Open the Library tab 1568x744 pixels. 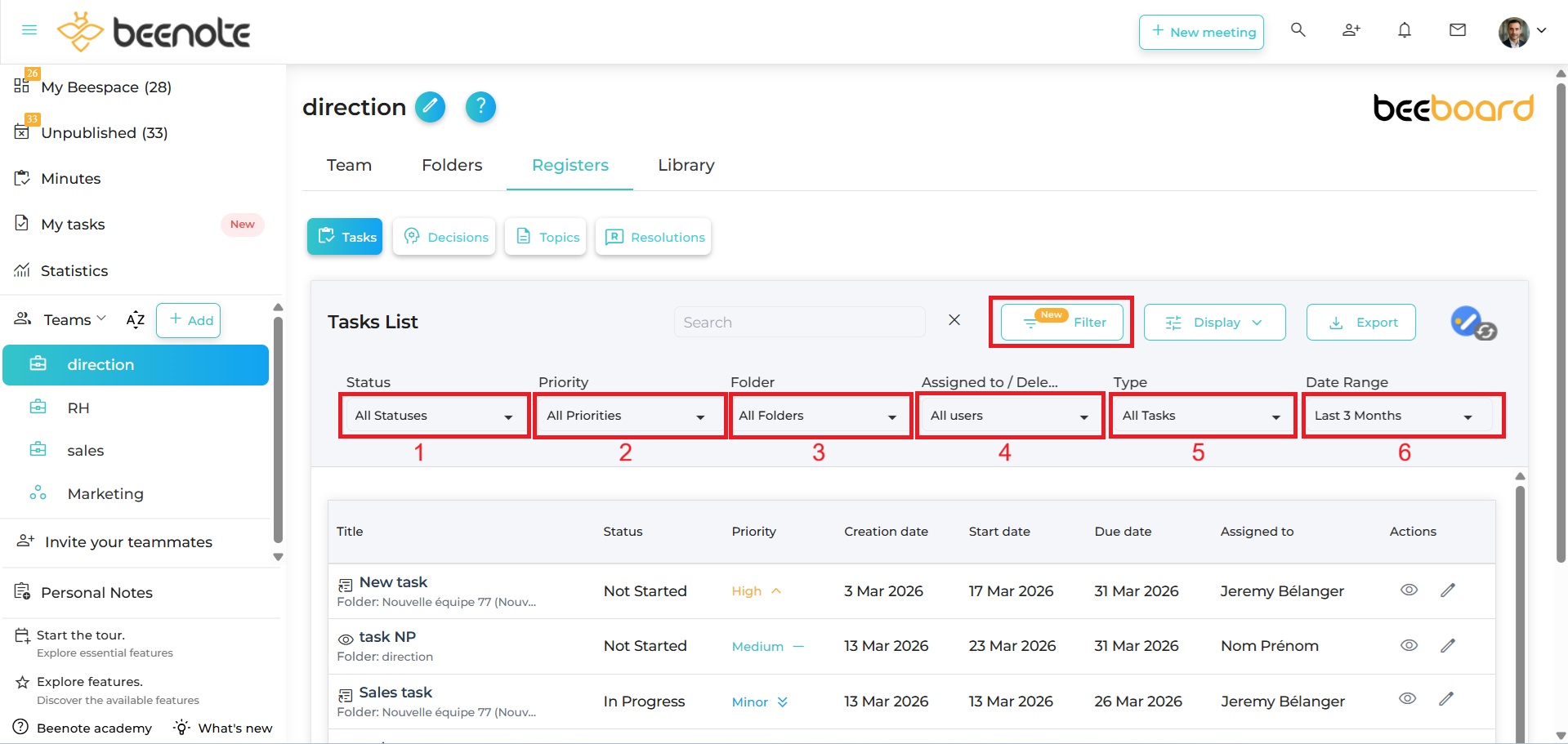click(686, 165)
